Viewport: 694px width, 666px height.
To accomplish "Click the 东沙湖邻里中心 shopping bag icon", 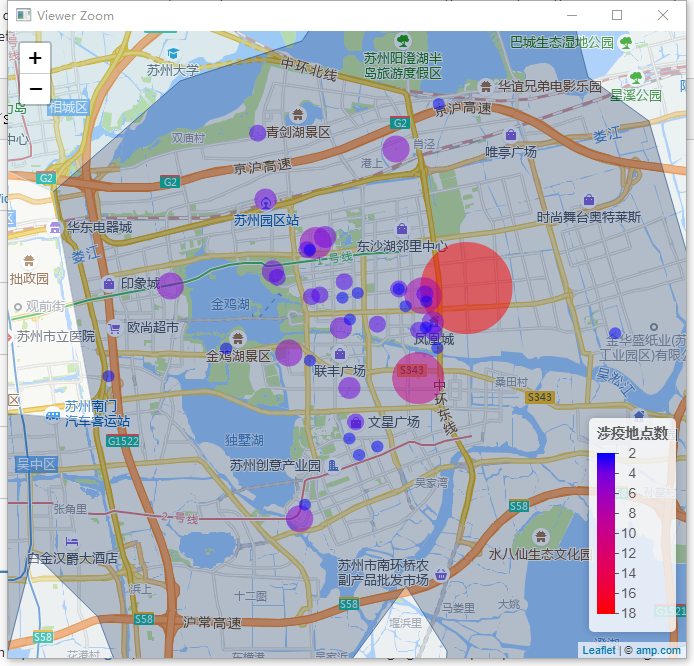I will coord(402,228).
